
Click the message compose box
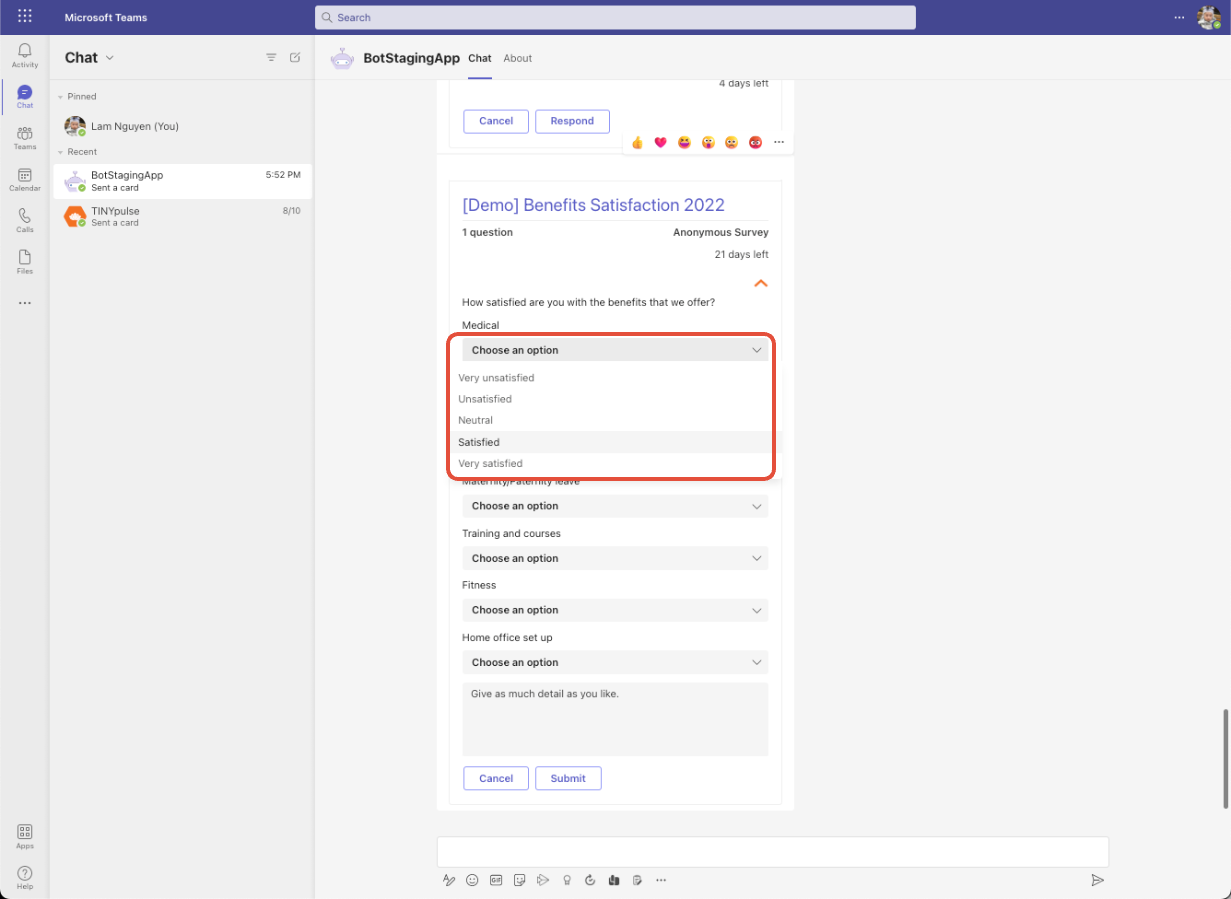point(773,852)
